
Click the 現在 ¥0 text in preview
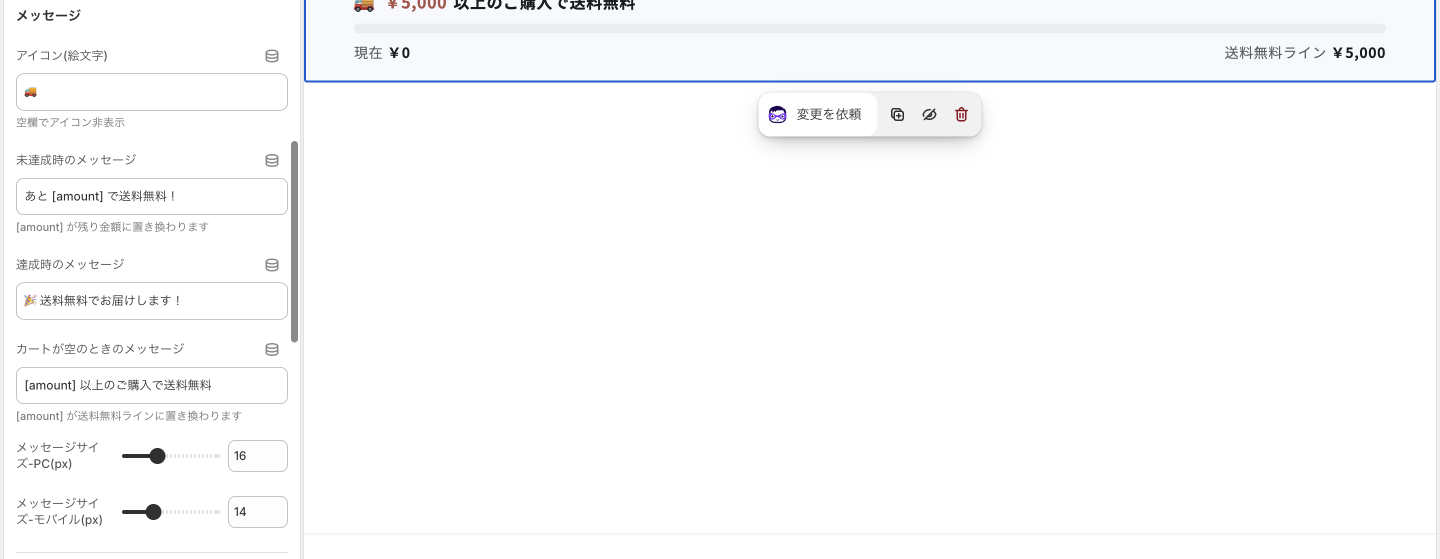pos(382,53)
